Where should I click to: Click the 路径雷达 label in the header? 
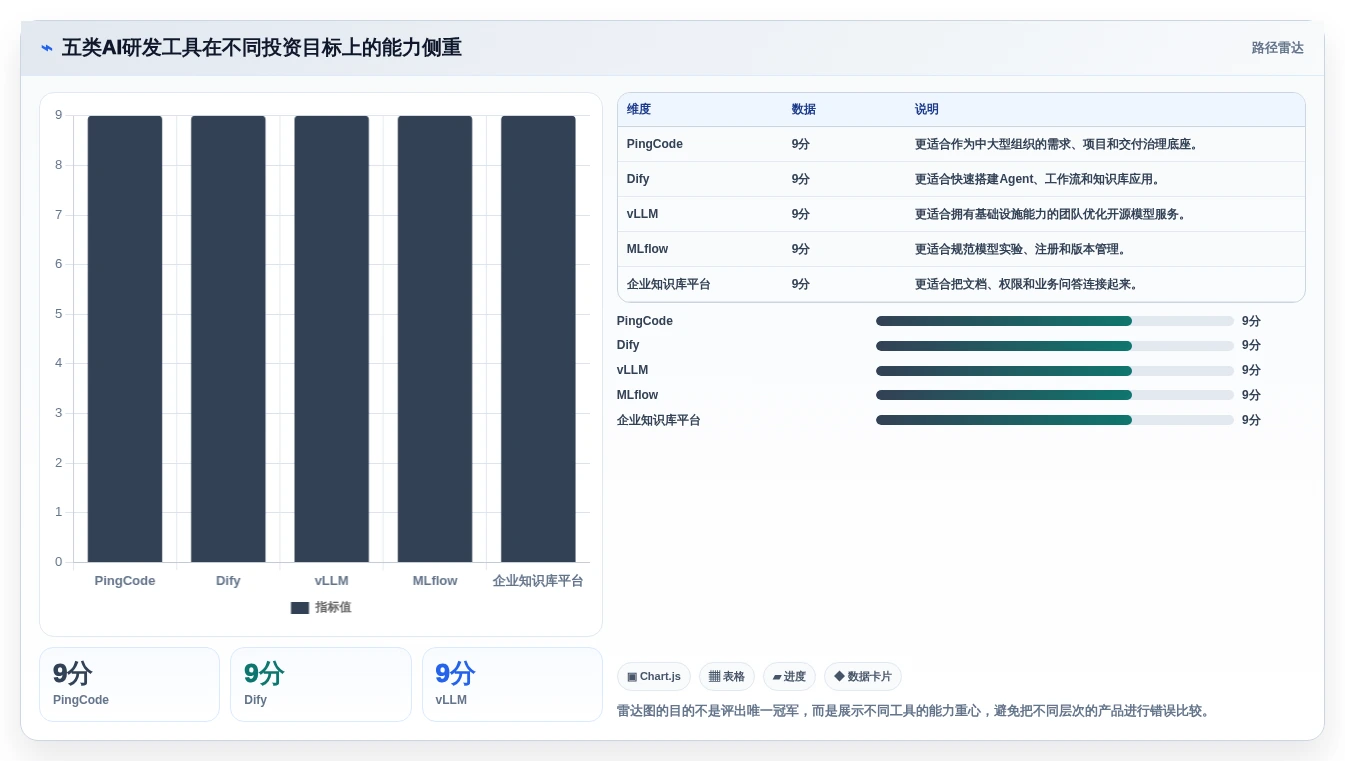(x=1277, y=48)
